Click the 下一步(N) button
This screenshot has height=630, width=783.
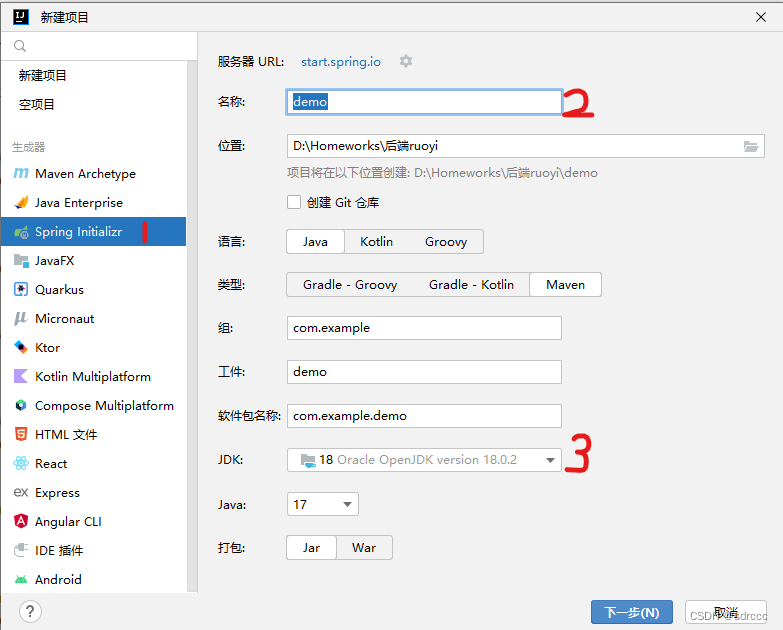(632, 612)
